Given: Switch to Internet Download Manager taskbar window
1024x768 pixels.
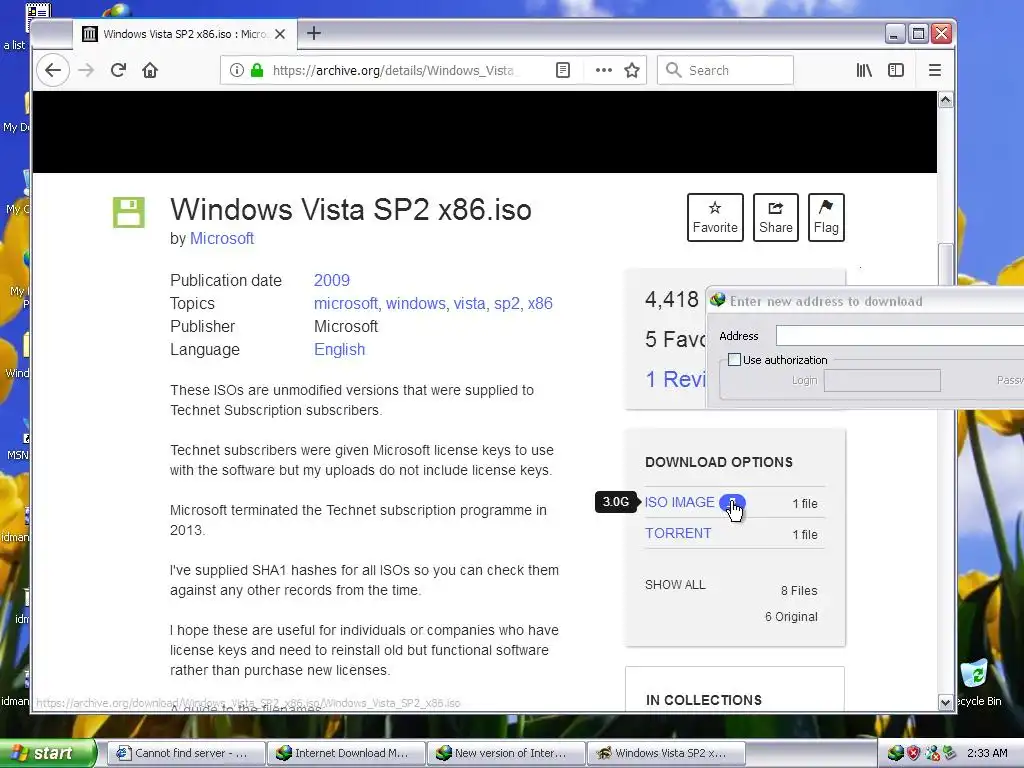Looking at the screenshot, I should click(346, 753).
